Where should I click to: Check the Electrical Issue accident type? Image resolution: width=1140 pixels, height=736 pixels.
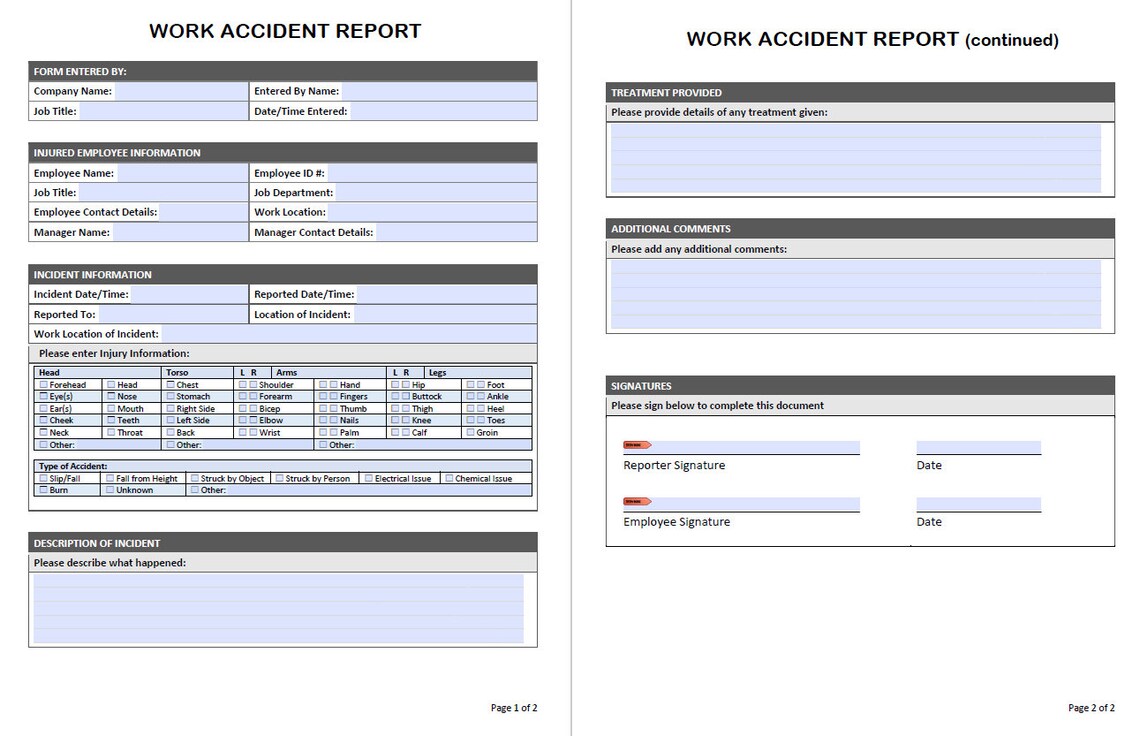coord(368,478)
